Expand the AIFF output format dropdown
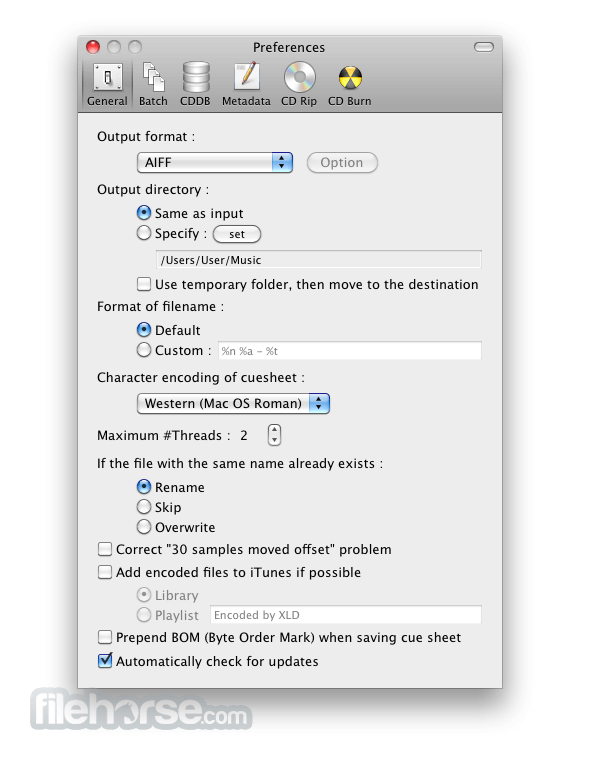 coord(215,162)
